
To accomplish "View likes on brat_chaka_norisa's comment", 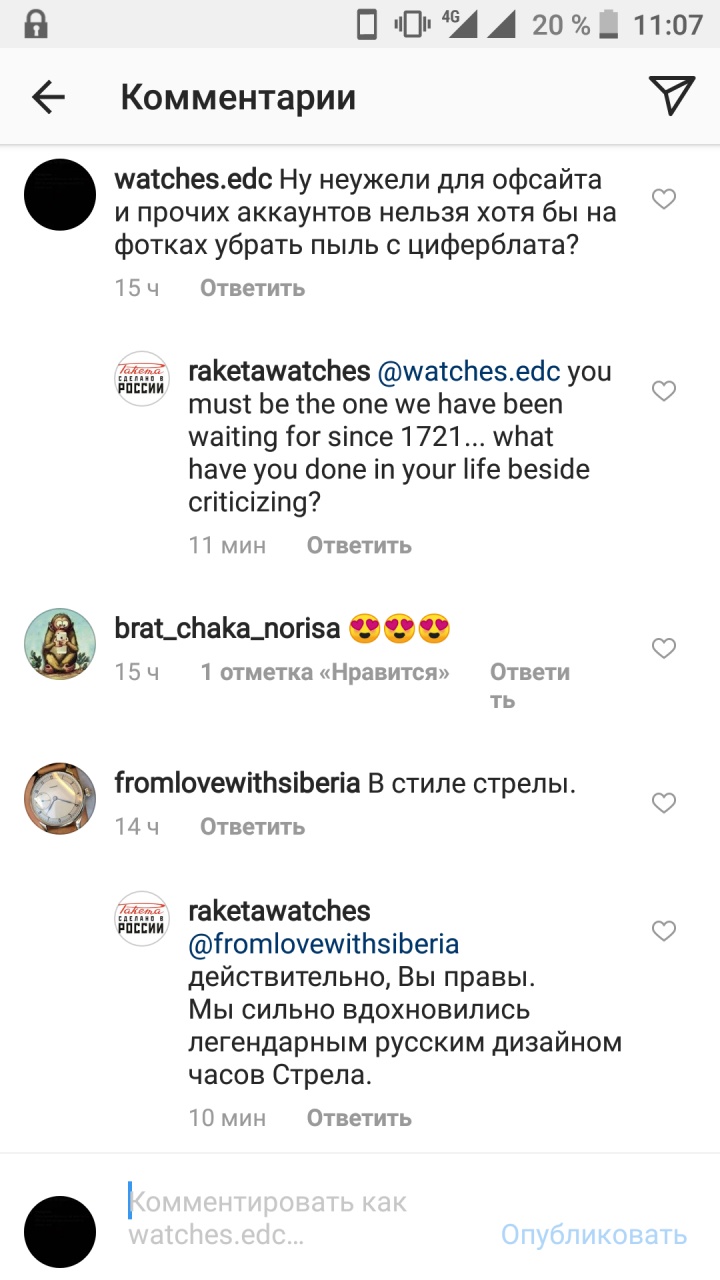I will click(x=325, y=673).
